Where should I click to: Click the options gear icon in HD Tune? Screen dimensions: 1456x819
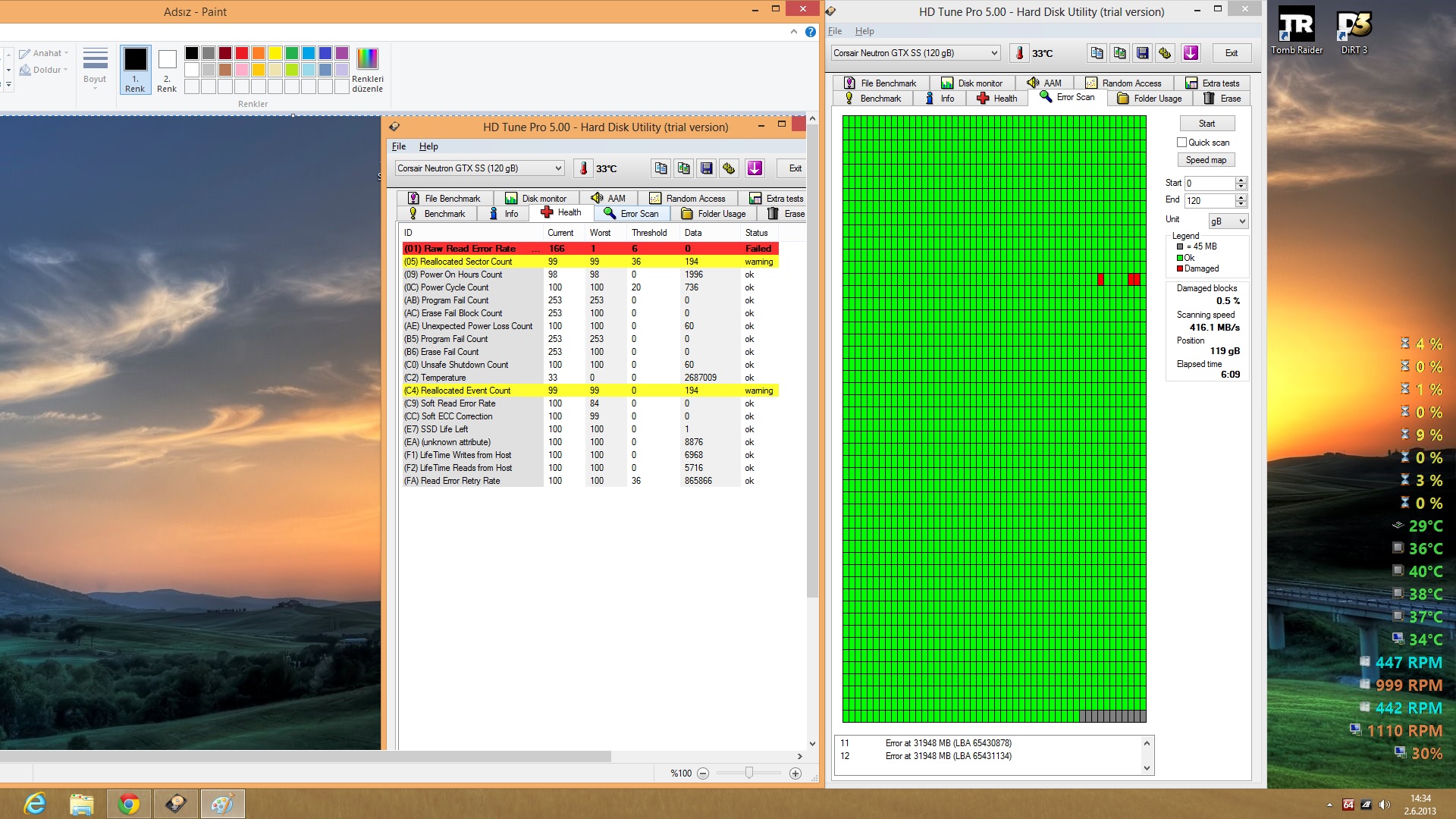coord(1165,53)
